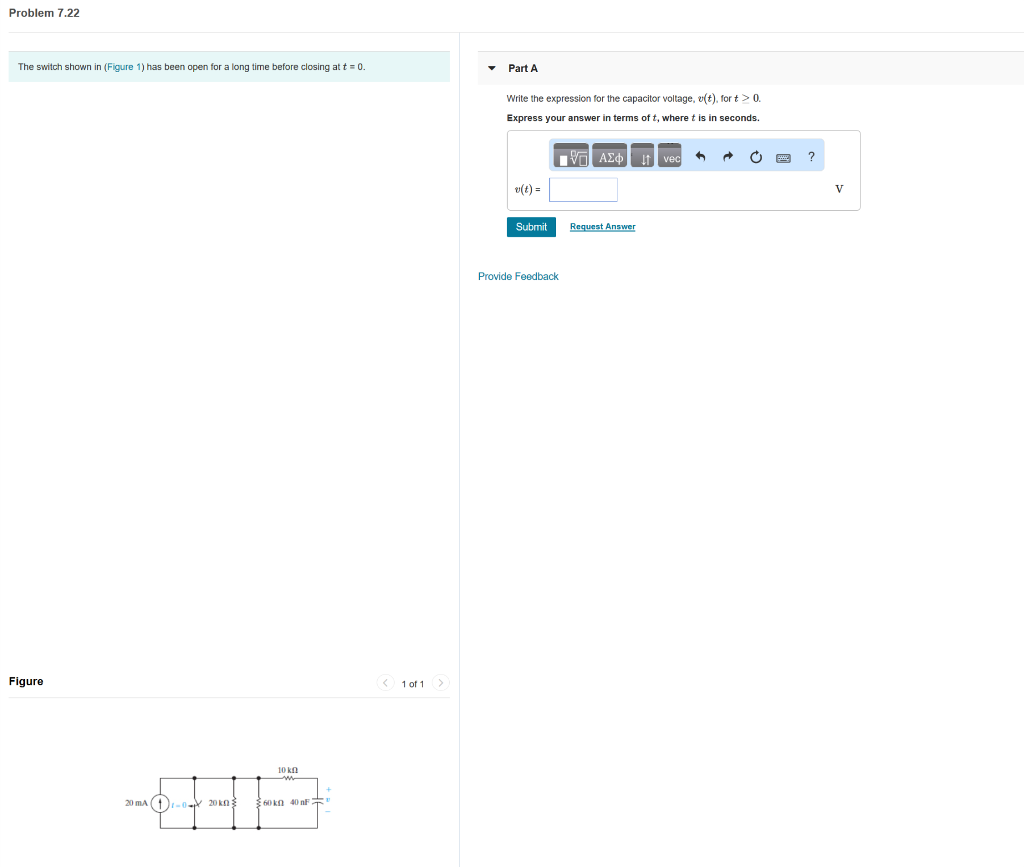Click the undo arrow in the equation toolbar
This screenshot has width=1024, height=867.
tap(700, 156)
